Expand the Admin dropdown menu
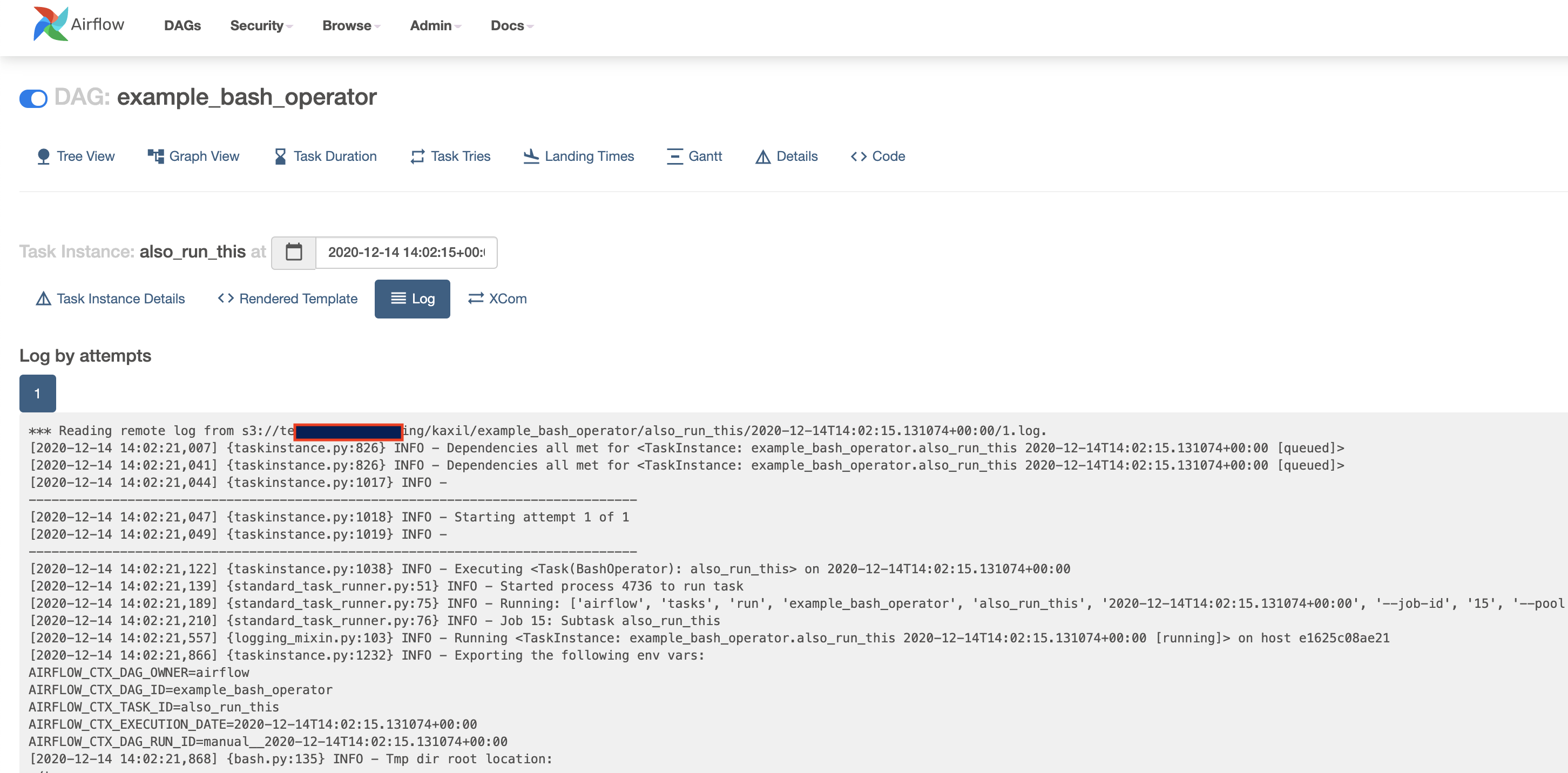Viewport: 1568px width, 773px height. pyautogui.click(x=435, y=25)
